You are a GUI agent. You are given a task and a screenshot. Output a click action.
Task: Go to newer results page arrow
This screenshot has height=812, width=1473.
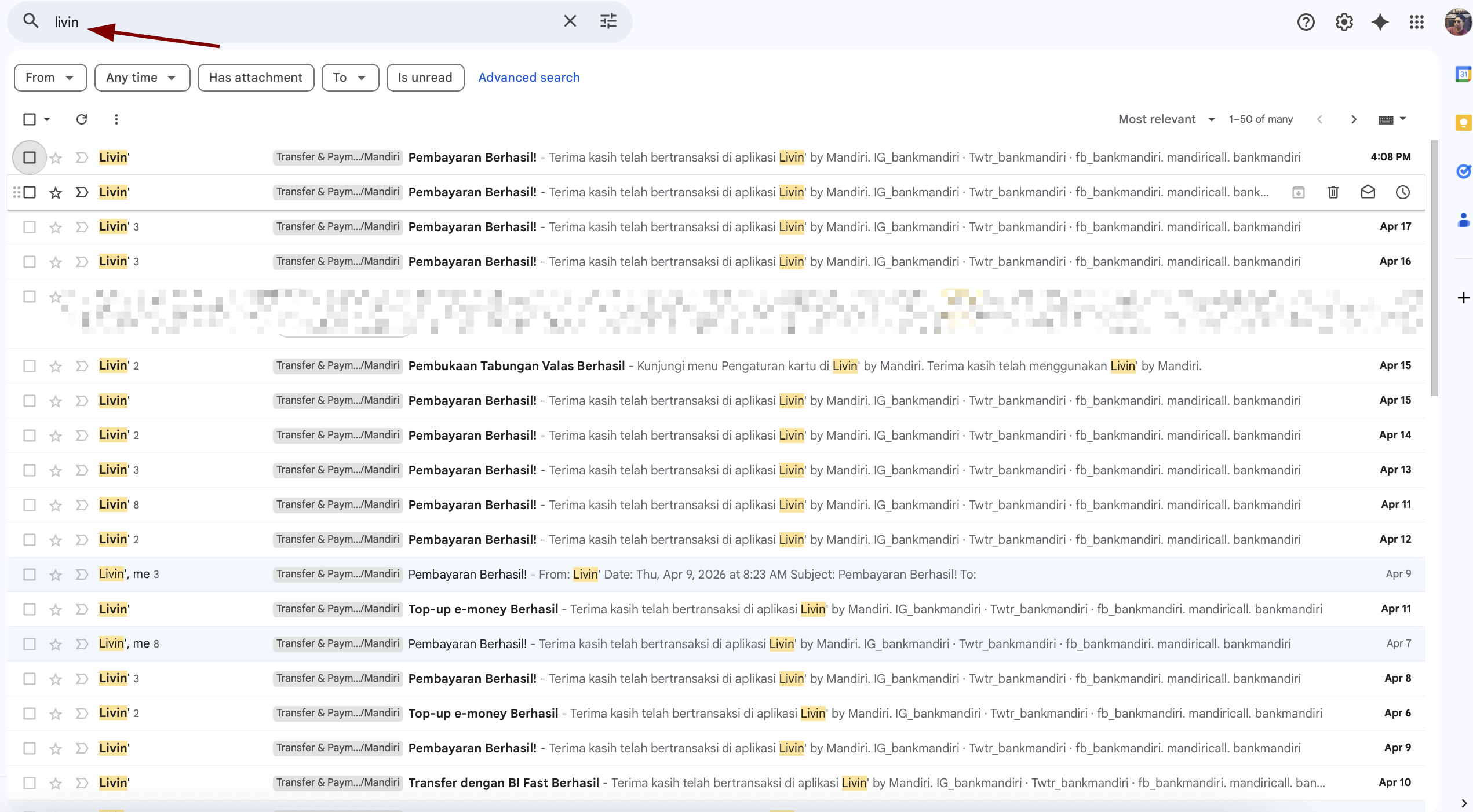pos(1319,119)
